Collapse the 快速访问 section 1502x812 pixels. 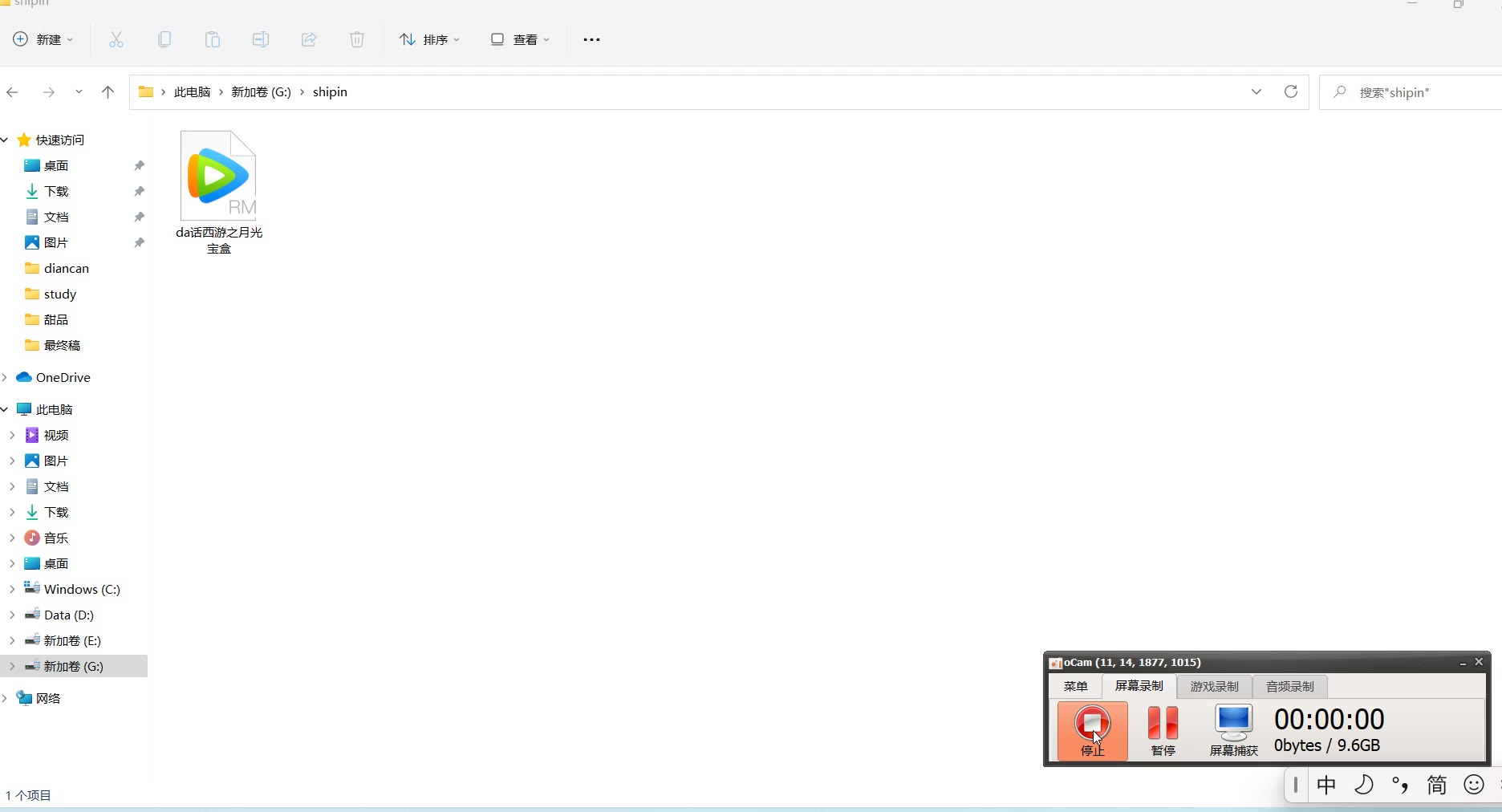(6, 140)
